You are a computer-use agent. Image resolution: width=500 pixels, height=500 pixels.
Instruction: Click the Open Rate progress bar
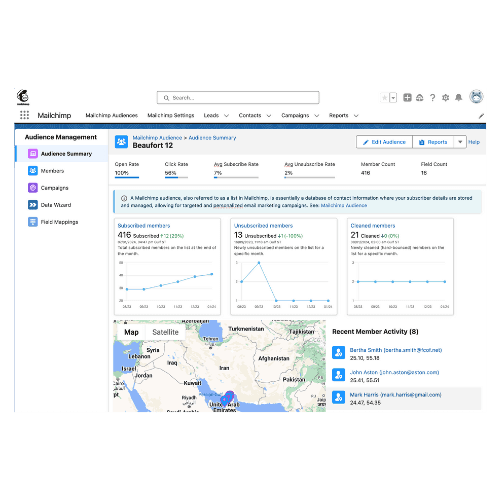(127, 177)
